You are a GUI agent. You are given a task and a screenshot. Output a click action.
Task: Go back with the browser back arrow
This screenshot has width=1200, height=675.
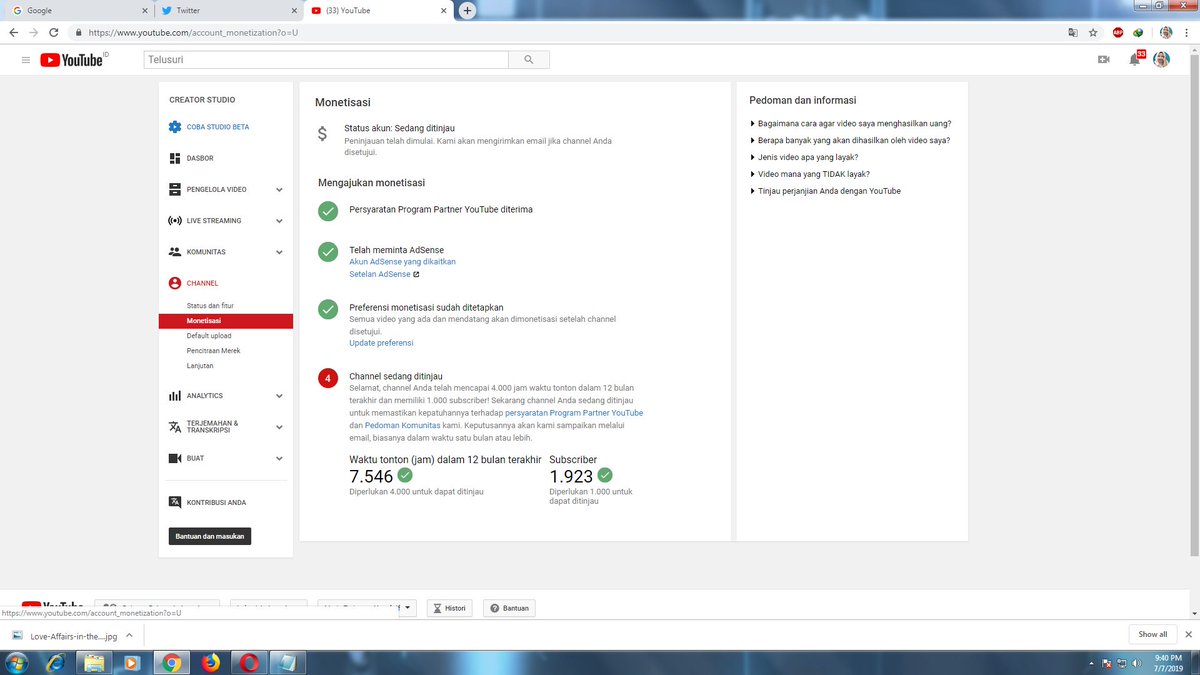13,32
